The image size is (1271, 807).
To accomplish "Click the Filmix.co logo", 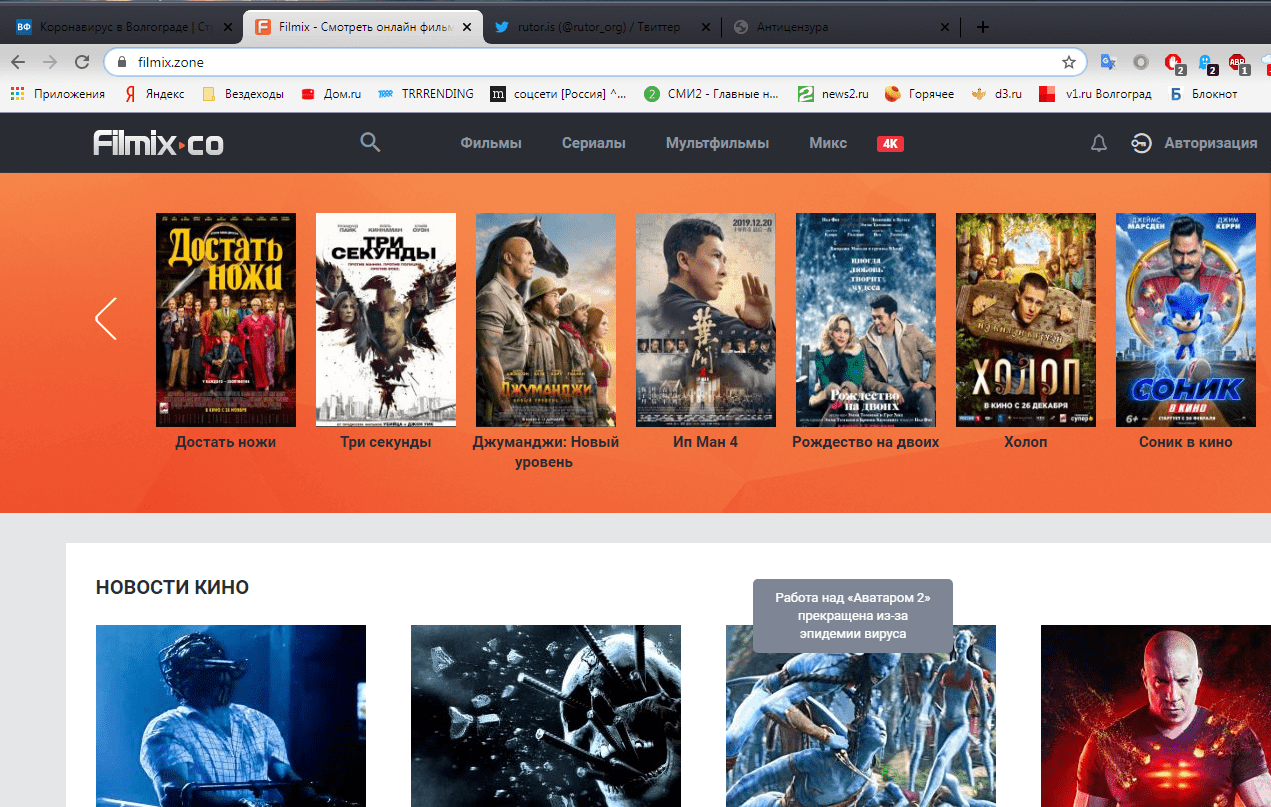I will tap(159, 144).
